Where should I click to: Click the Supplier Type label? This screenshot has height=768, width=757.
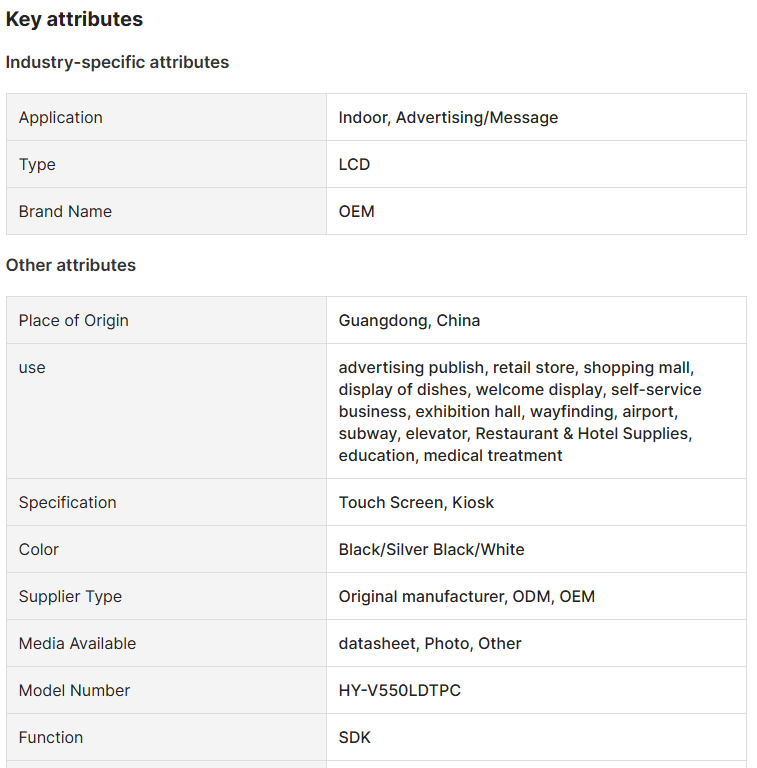pos(70,596)
